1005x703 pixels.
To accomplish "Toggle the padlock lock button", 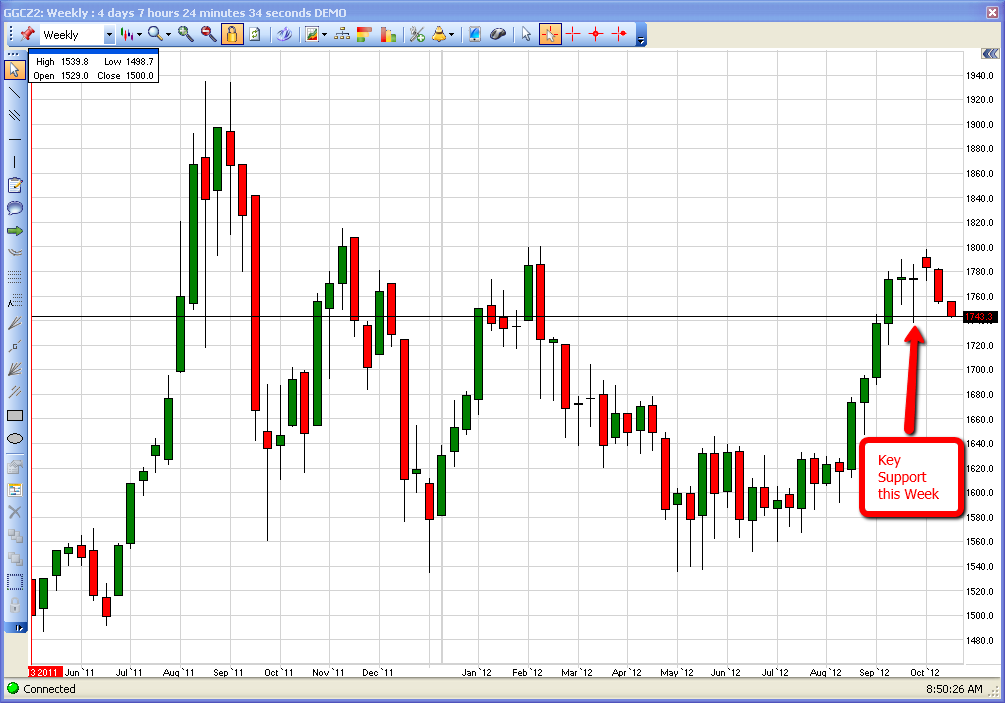I will pos(231,34).
